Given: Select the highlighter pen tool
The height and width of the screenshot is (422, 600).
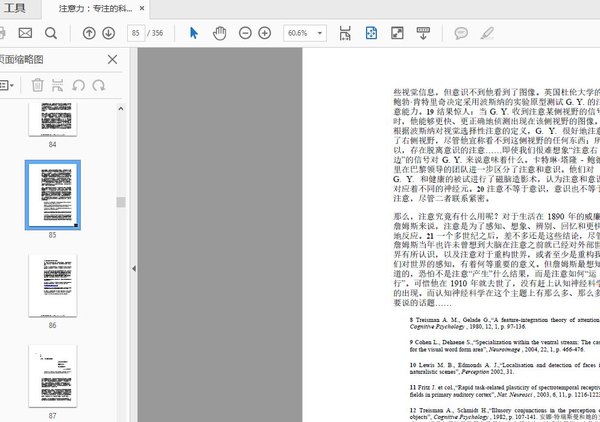Looking at the screenshot, I should pyautogui.click(x=487, y=33).
